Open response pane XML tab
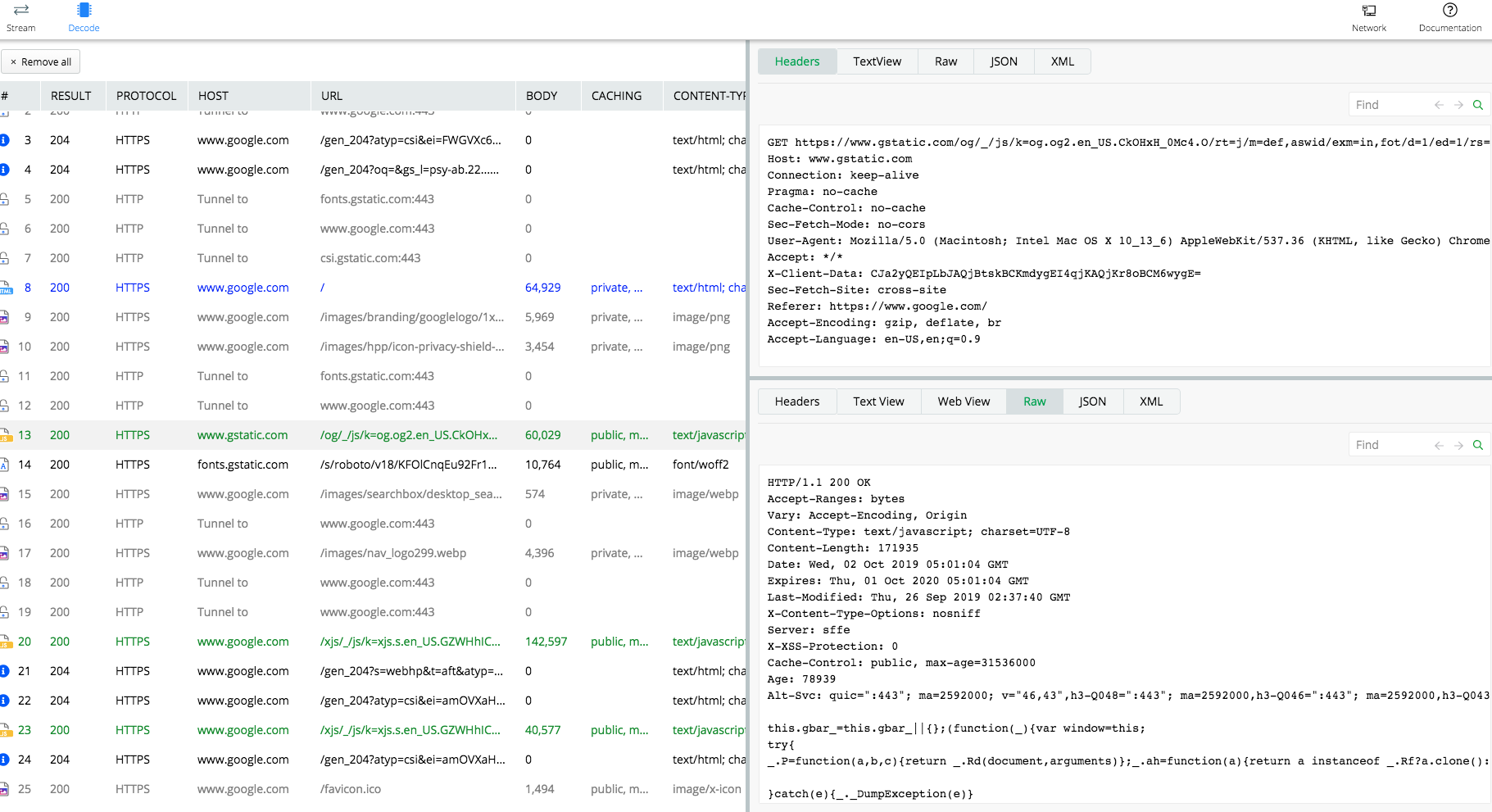This screenshot has width=1492, height=812. 1151,401
